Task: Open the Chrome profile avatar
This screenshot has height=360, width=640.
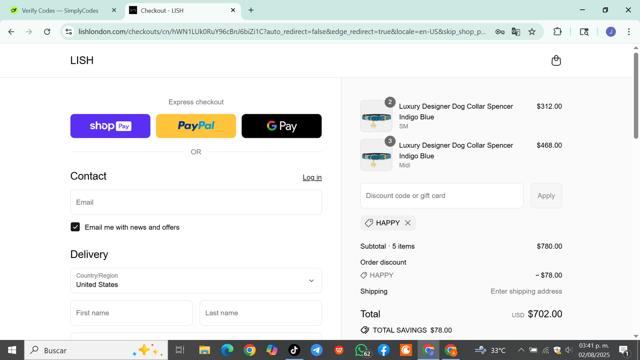Action: [x=611, y=31]
